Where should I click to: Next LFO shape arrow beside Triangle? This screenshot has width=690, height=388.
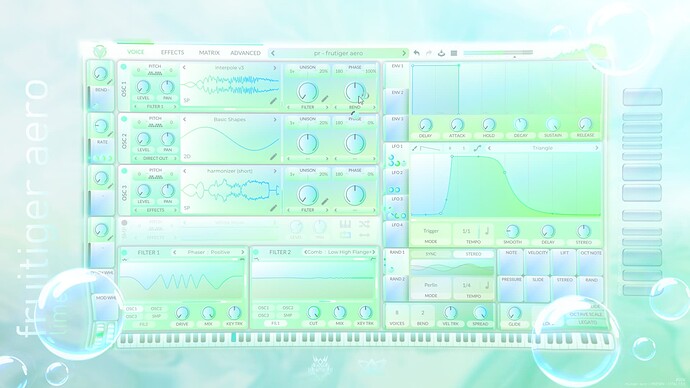pyautogui.click(x=597, y=148)
